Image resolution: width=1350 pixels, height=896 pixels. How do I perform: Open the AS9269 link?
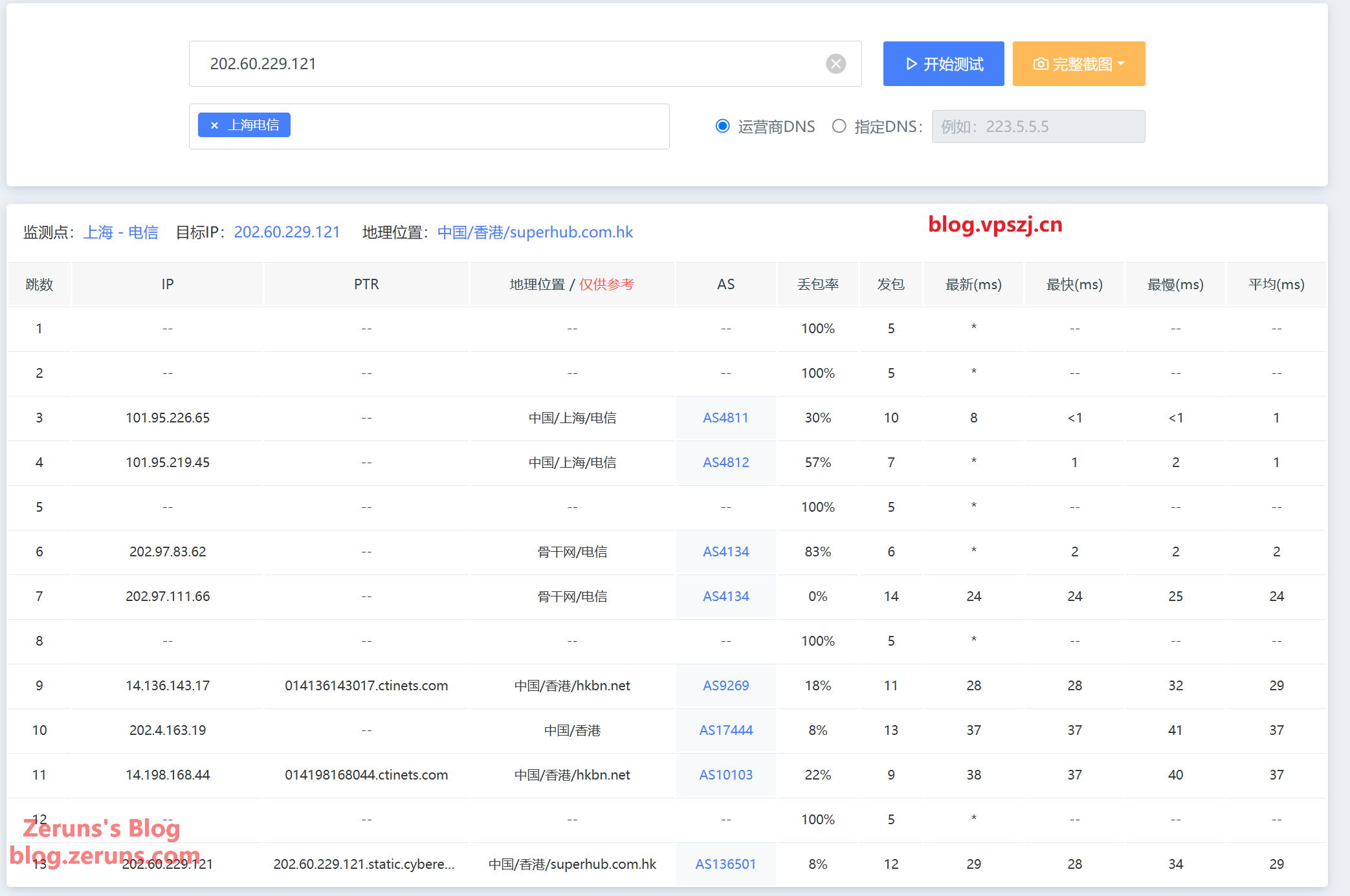(725, 686)
